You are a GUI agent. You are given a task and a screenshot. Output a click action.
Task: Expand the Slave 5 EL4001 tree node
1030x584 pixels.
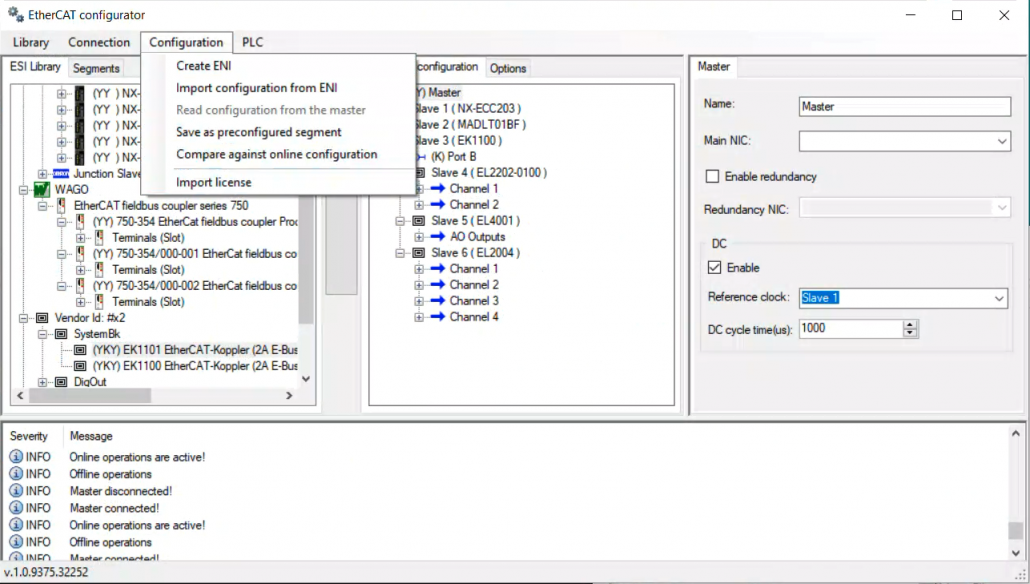pyautogui.click(x=402, y=221)
